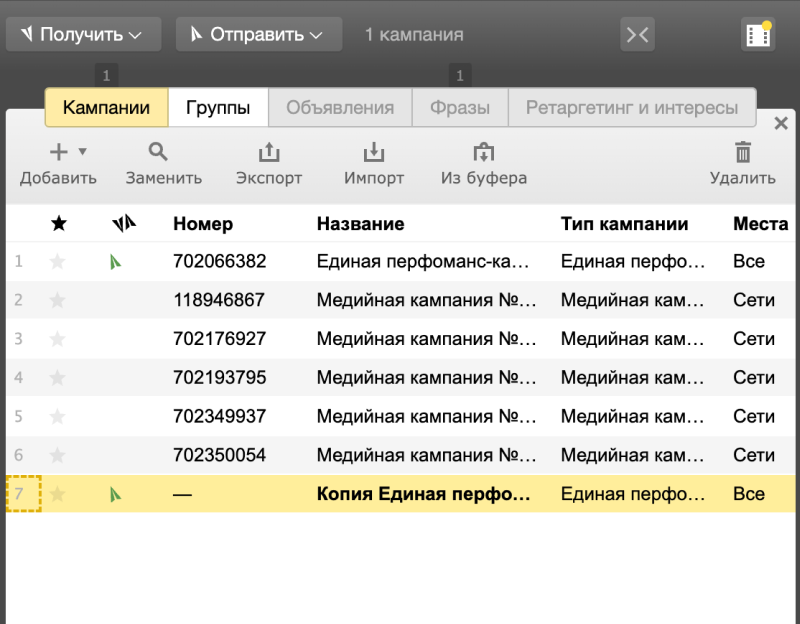Toggle favorite star on the copied campaign row
The width and height of the screenshot is (800, 624).
point(58,494)
